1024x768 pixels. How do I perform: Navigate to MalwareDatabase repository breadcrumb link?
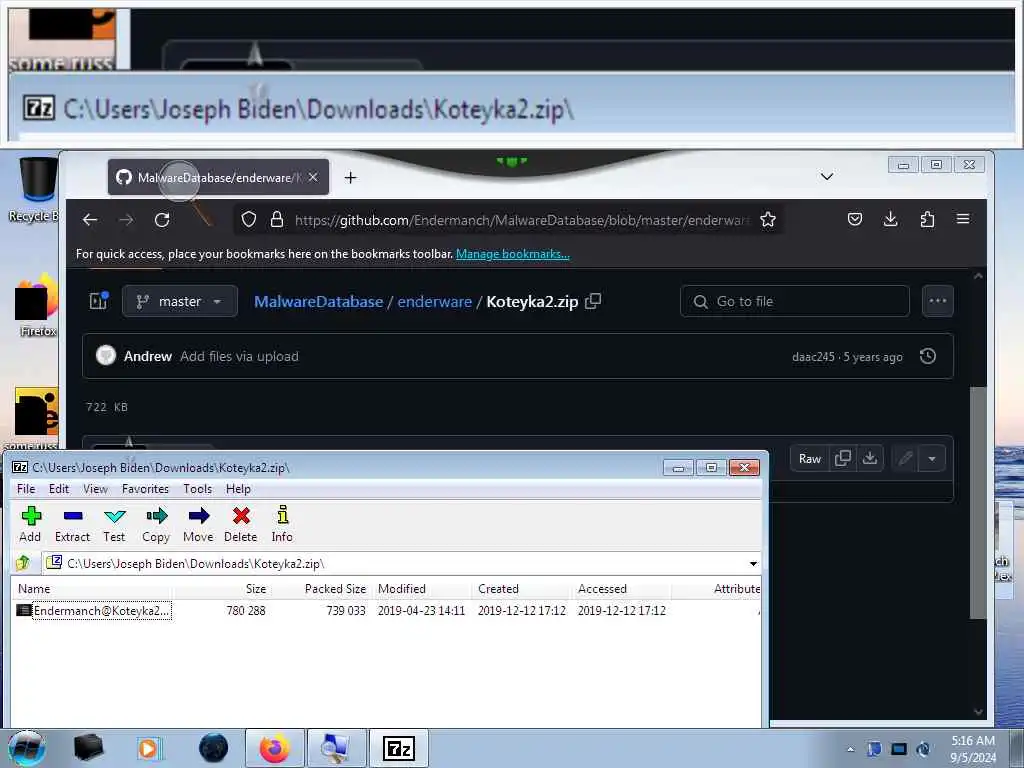click(319, 301)
